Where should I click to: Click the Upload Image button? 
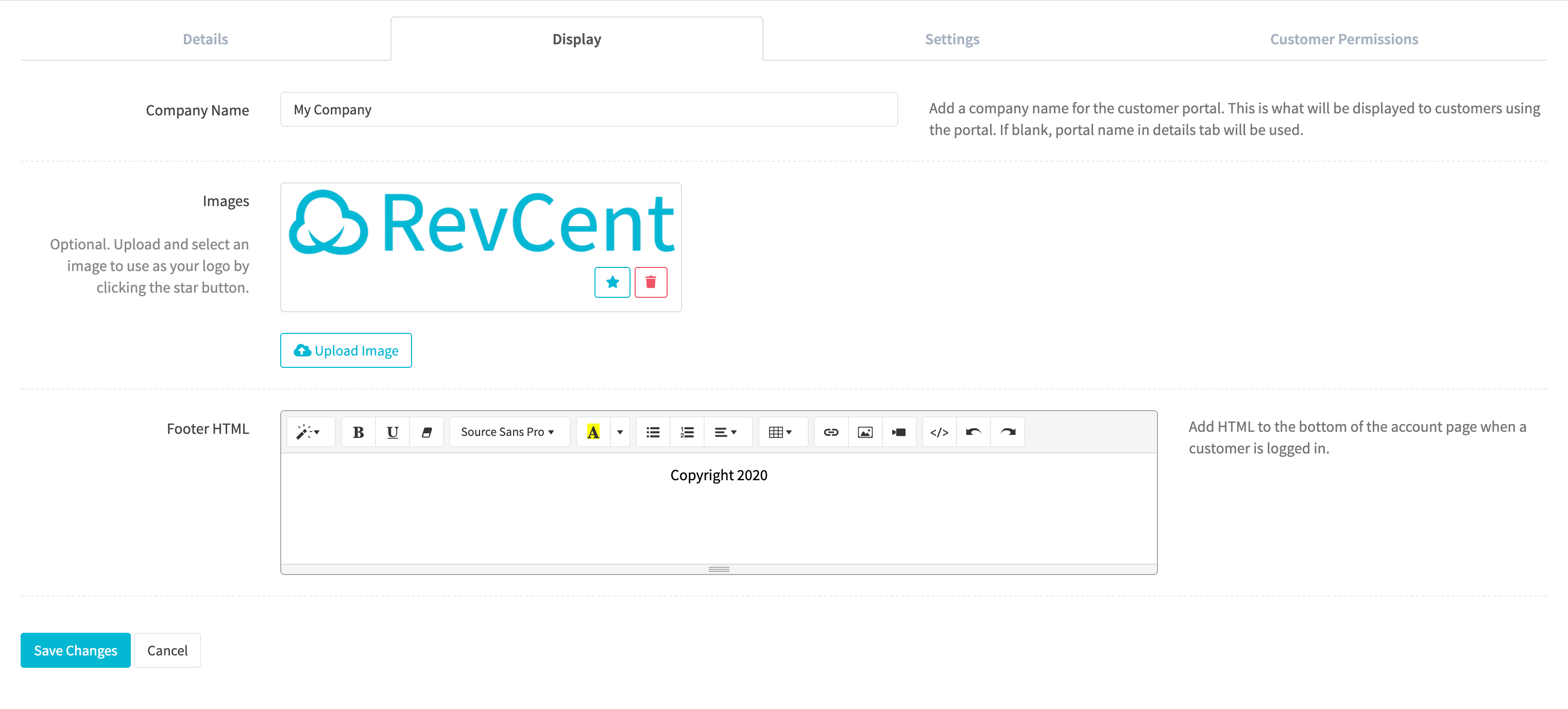[346, 350]
